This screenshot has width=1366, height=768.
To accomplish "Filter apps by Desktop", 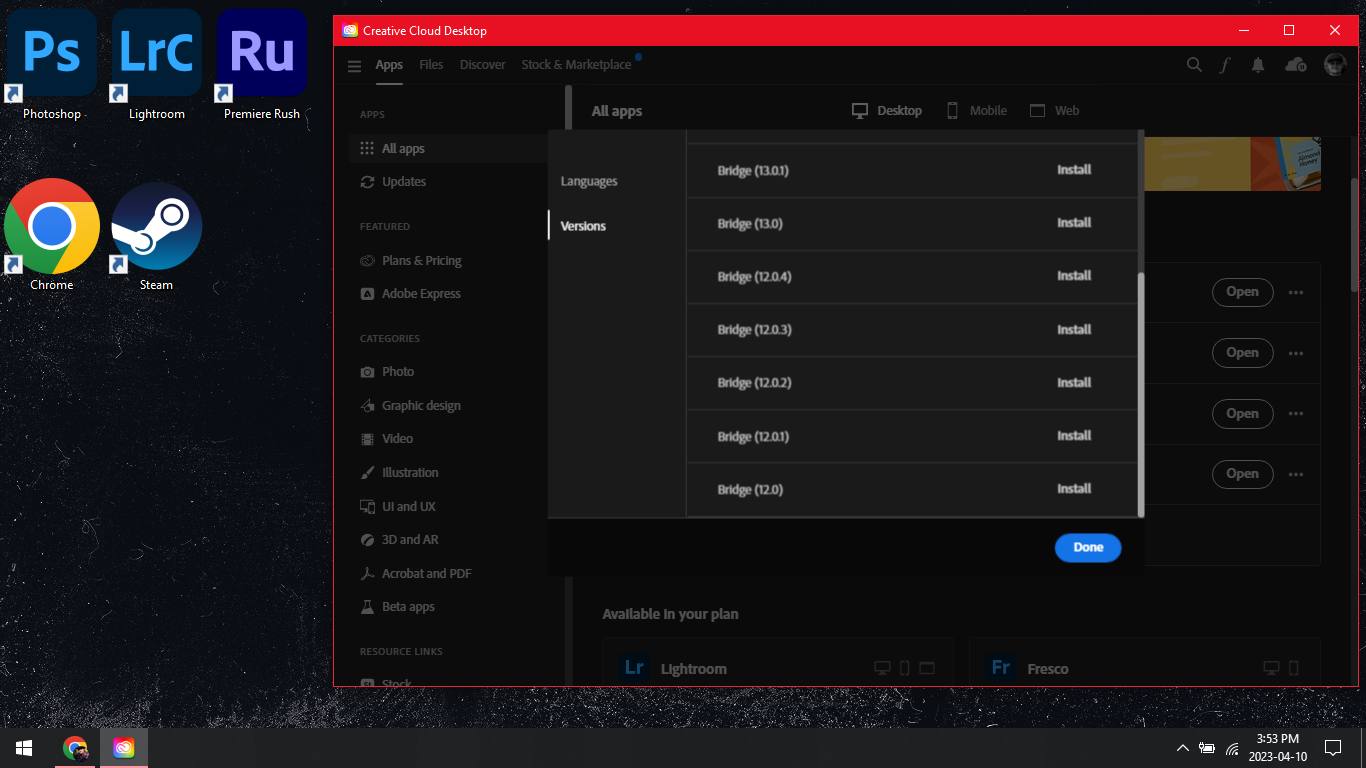I will pos(887,111).
